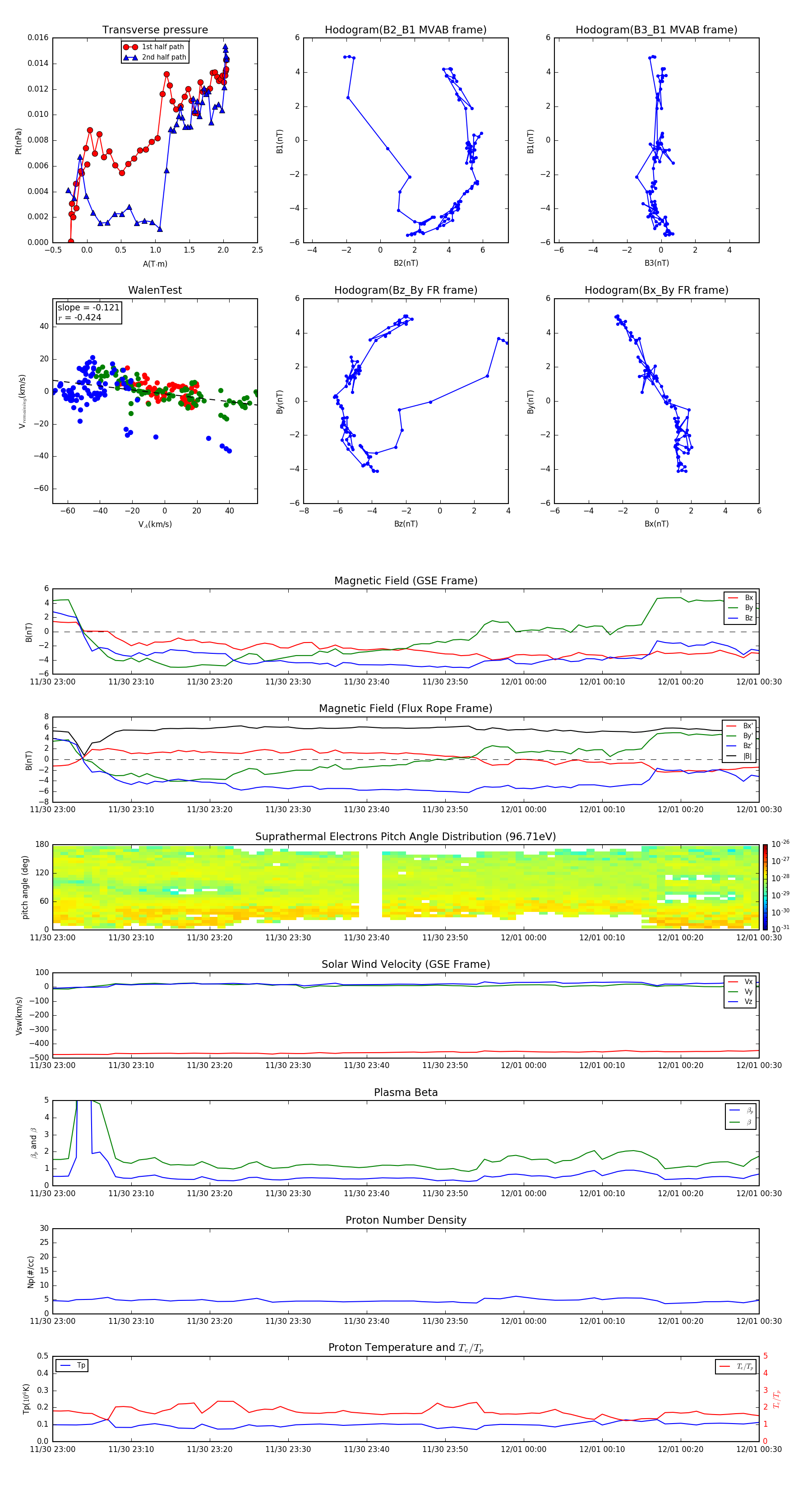This screenshot has height=1489, width=812.
Task: Click the 'V_A(km/s)' x-axis label
Action: point(155,524)
